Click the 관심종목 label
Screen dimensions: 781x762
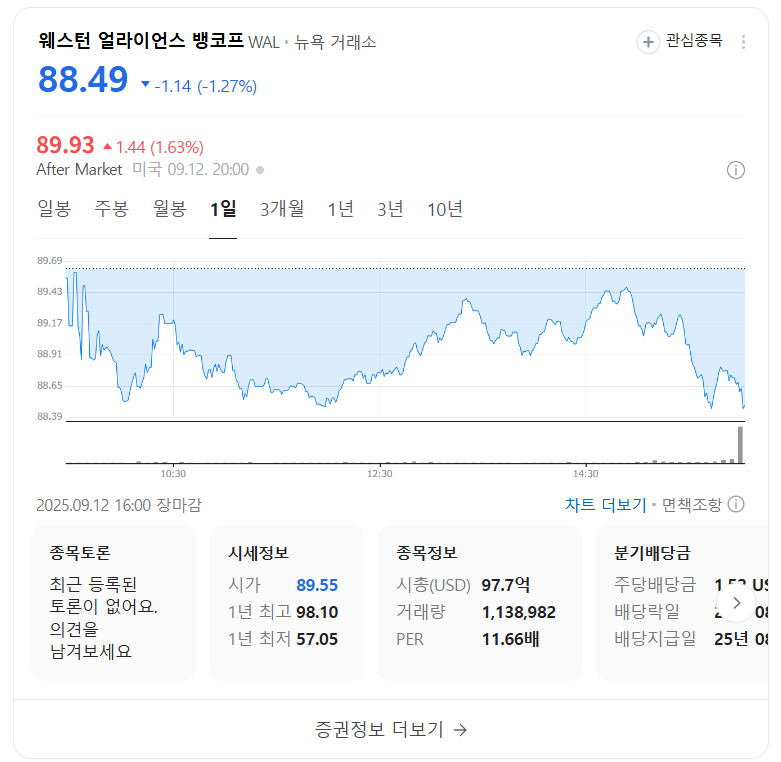point(694,41)
